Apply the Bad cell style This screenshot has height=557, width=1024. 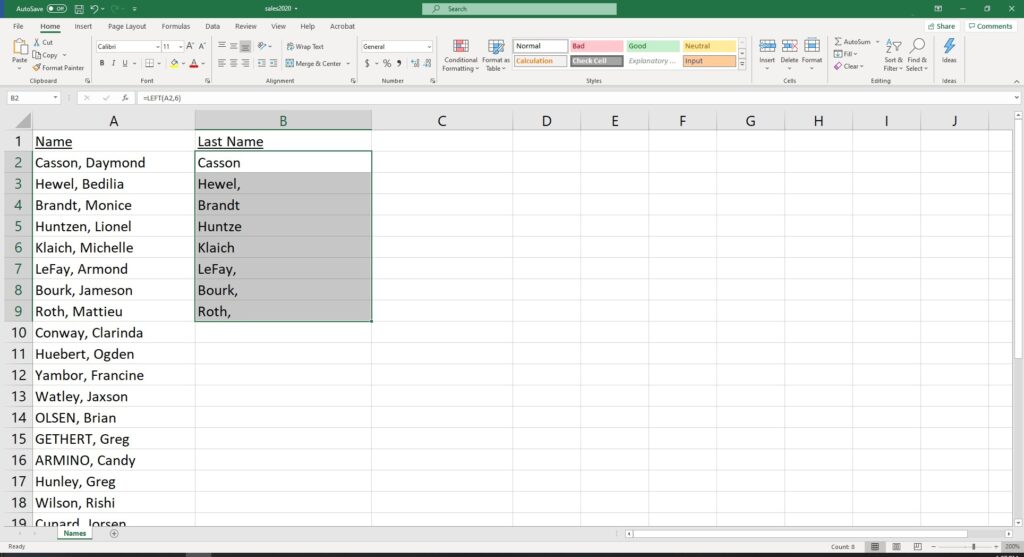point(596,46)
